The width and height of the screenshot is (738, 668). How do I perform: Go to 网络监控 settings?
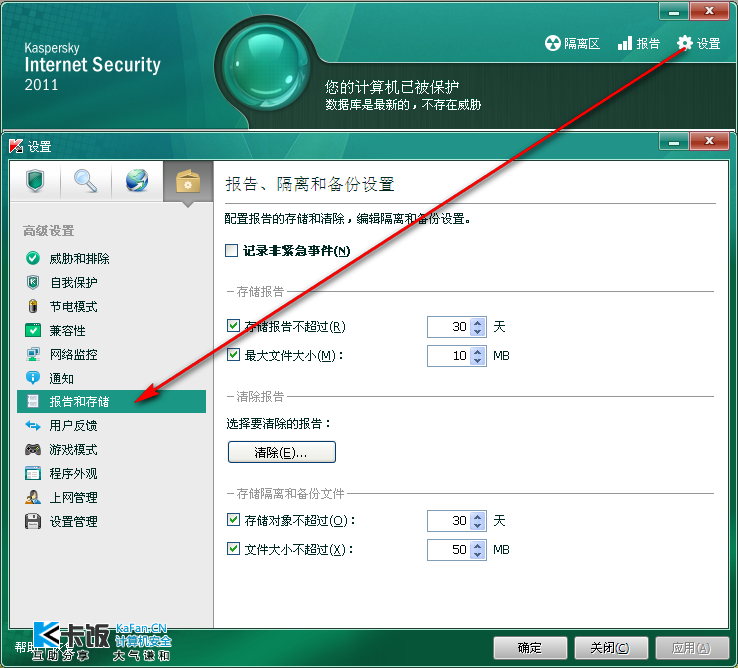point(112,354)
